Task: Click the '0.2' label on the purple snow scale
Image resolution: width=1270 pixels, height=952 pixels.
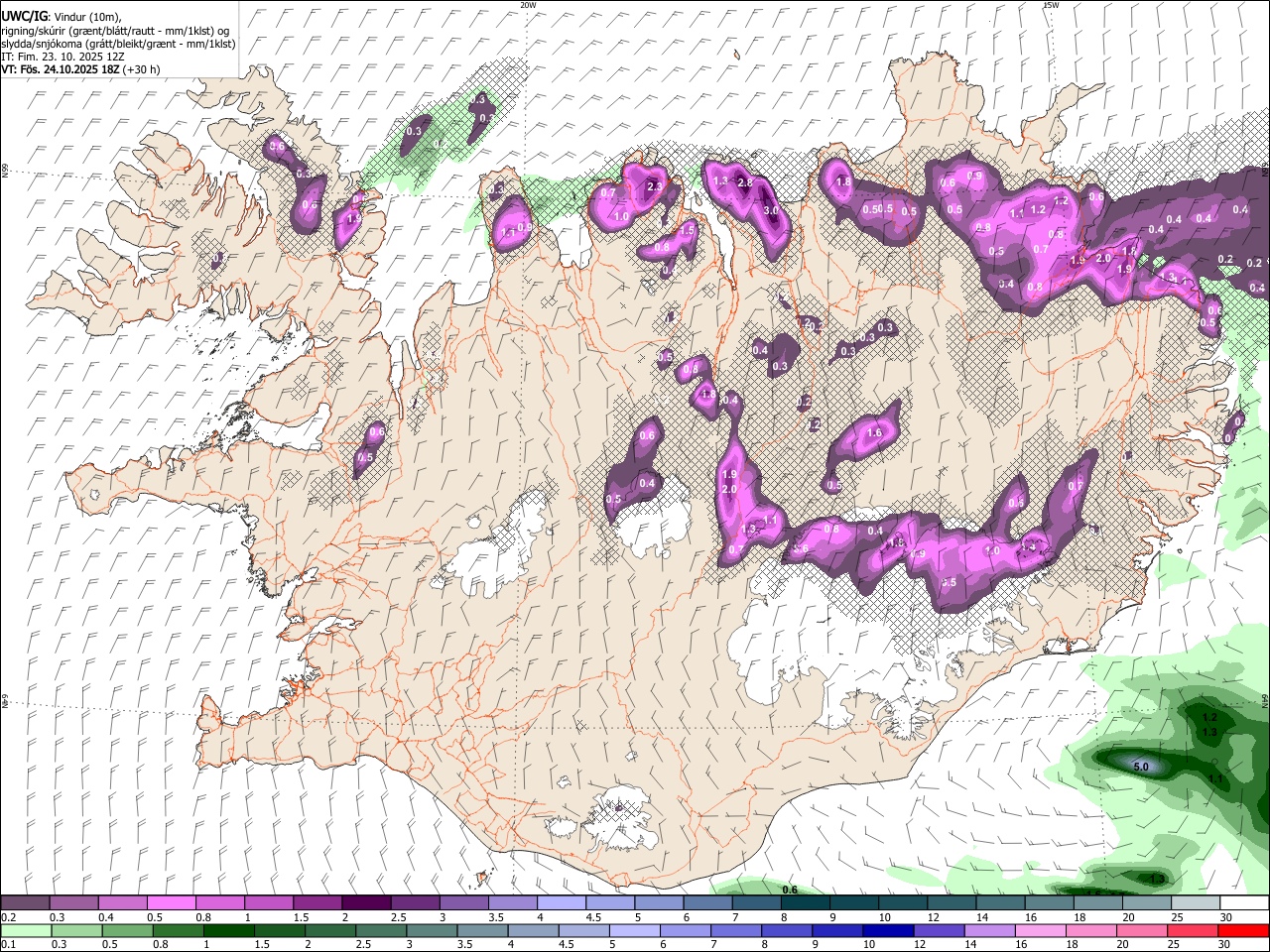Action: pos(9,917)
